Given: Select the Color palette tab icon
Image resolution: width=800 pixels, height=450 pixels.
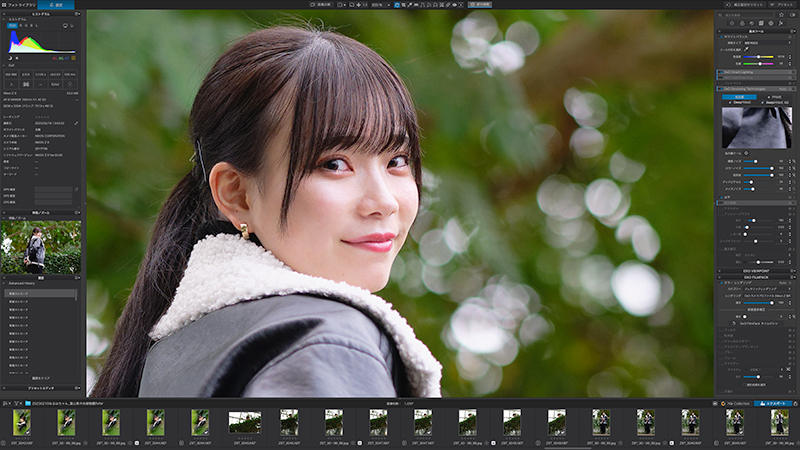Looking at the screenshot, I should pos(742,23).
